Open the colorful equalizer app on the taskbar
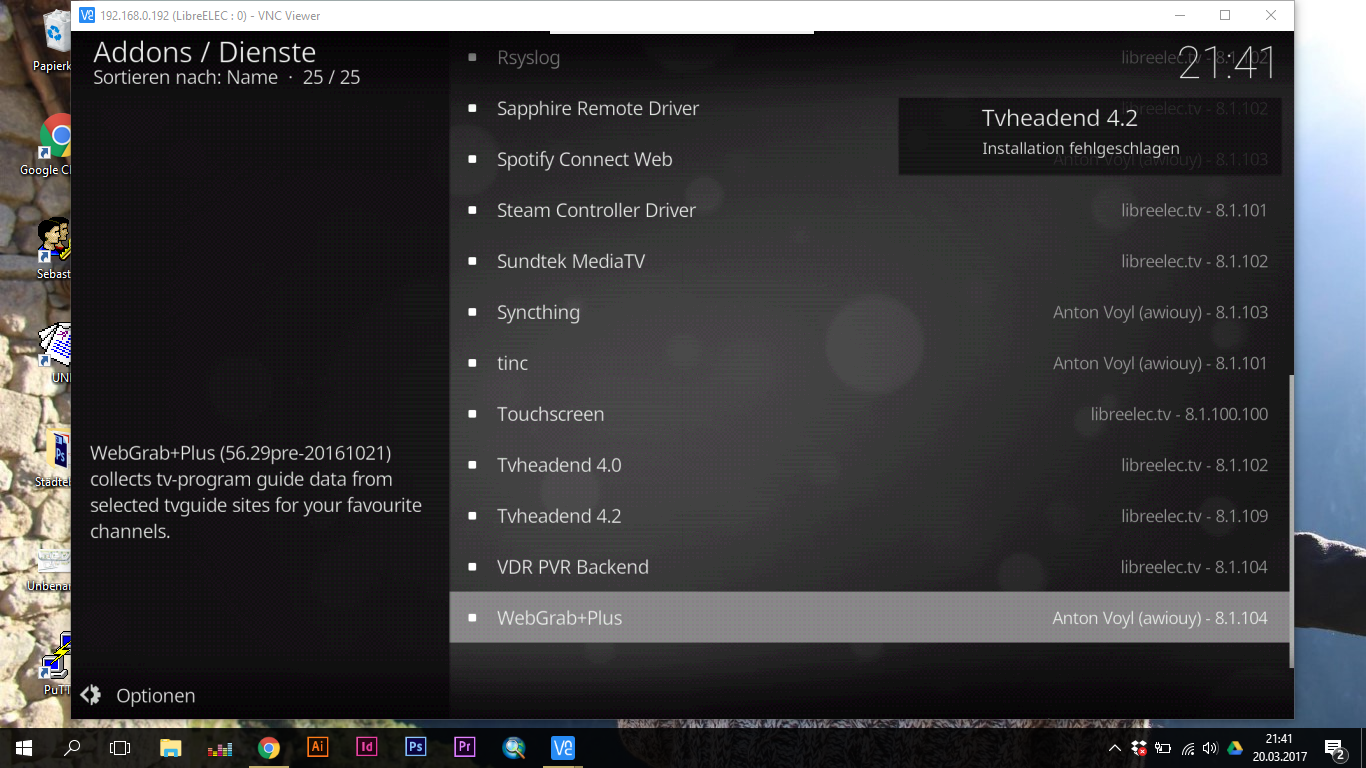This screenshot has width=1366, height=768. pos(220,747)
